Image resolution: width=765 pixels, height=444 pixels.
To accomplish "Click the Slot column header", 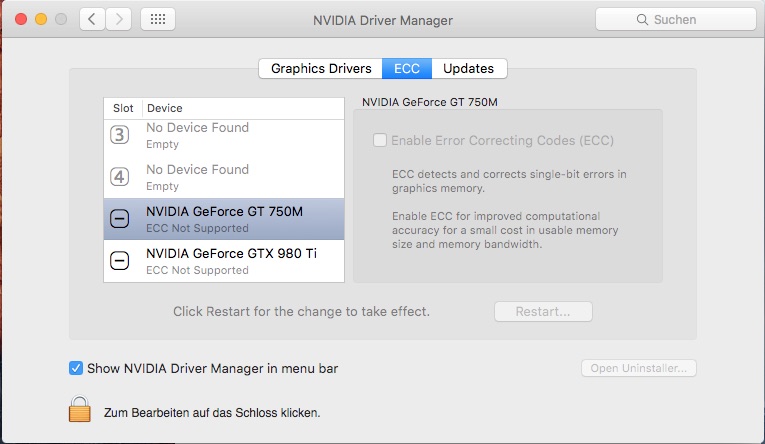I will click(123, 108).
